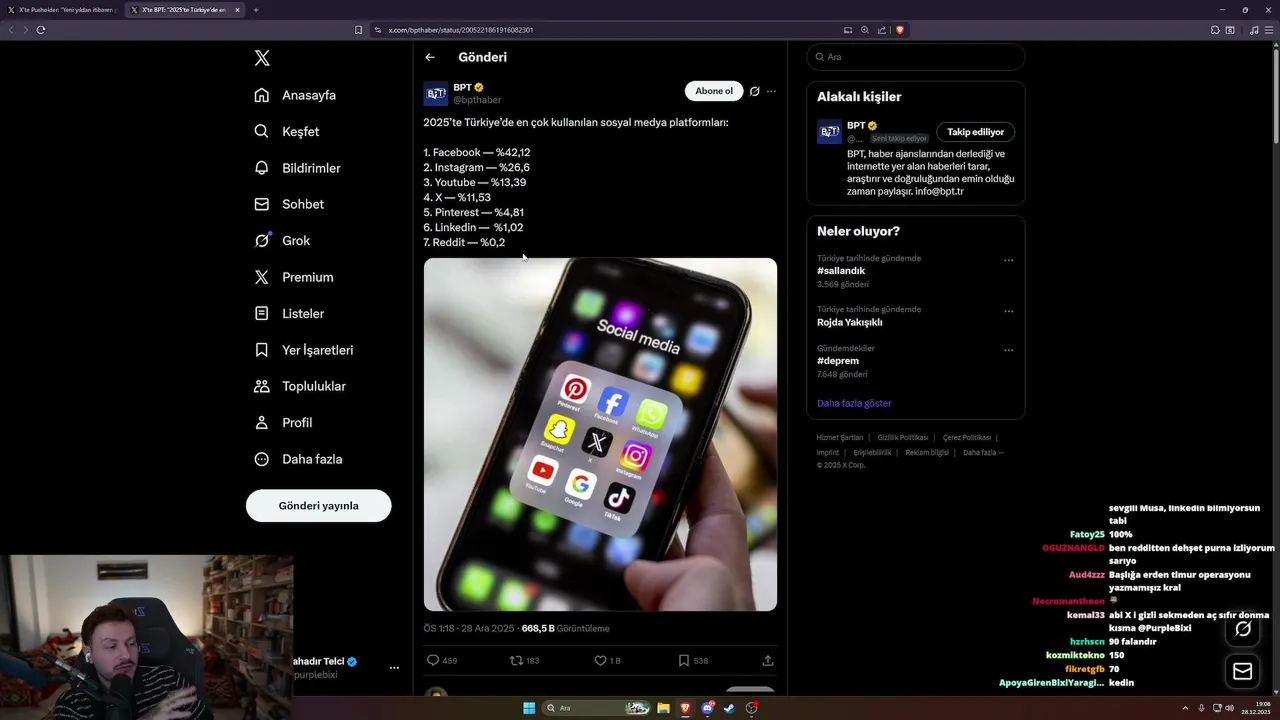
Task: Open Gizlilik Politikası footer link
Action: point(903,437)
